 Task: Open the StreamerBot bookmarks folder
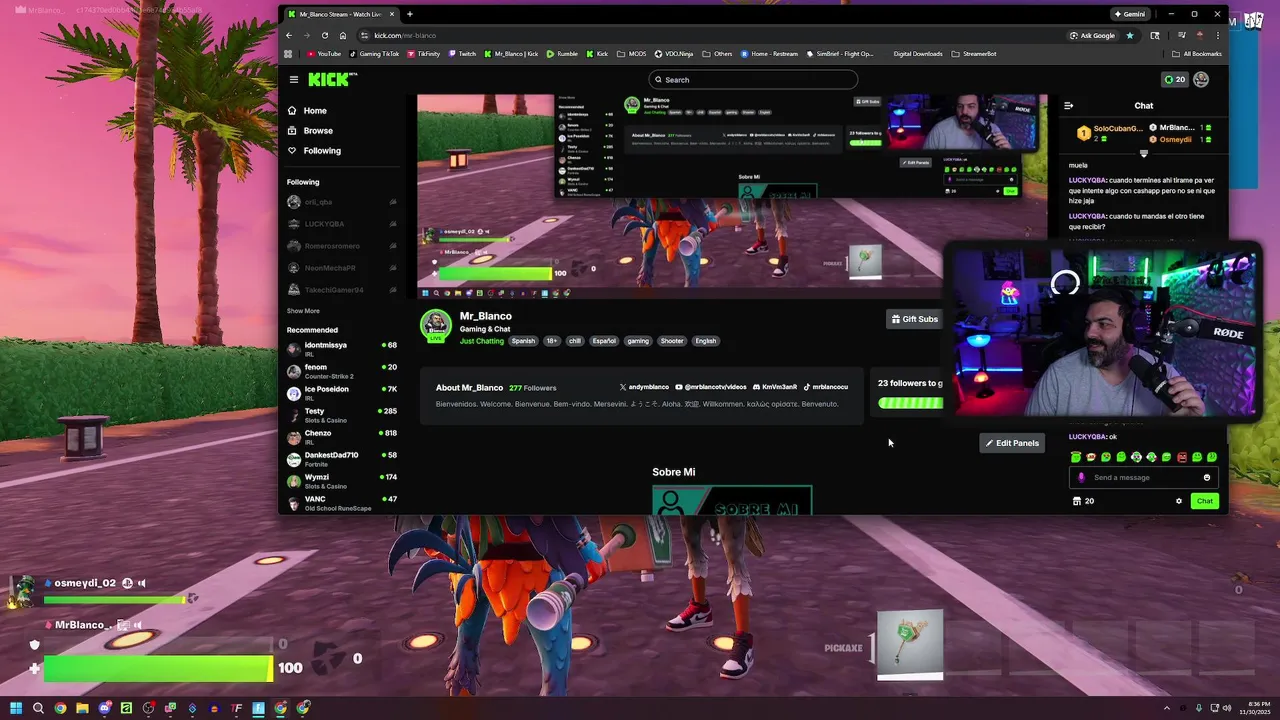point(974,54)
